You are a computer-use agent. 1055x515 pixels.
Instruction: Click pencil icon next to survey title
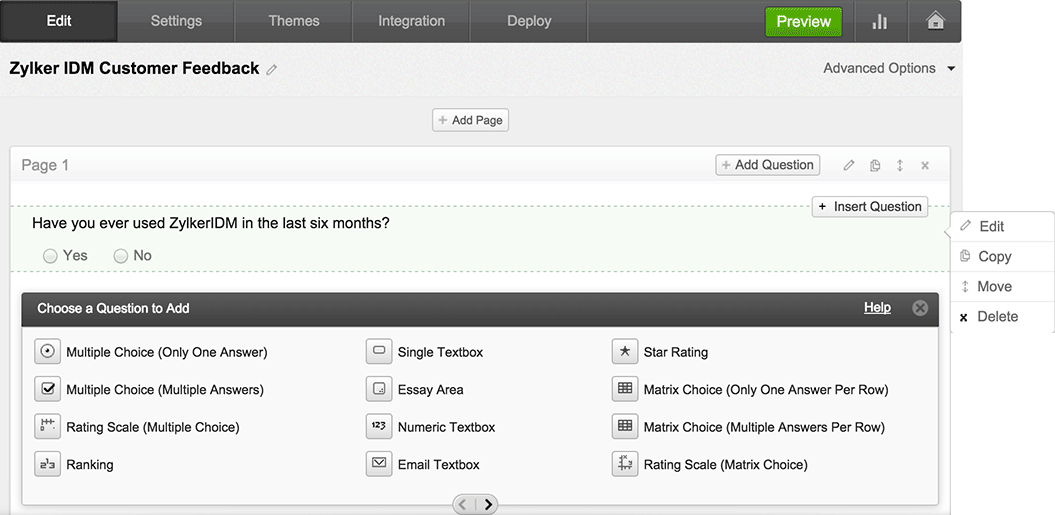pyautogui.click(x=271, y=69)
